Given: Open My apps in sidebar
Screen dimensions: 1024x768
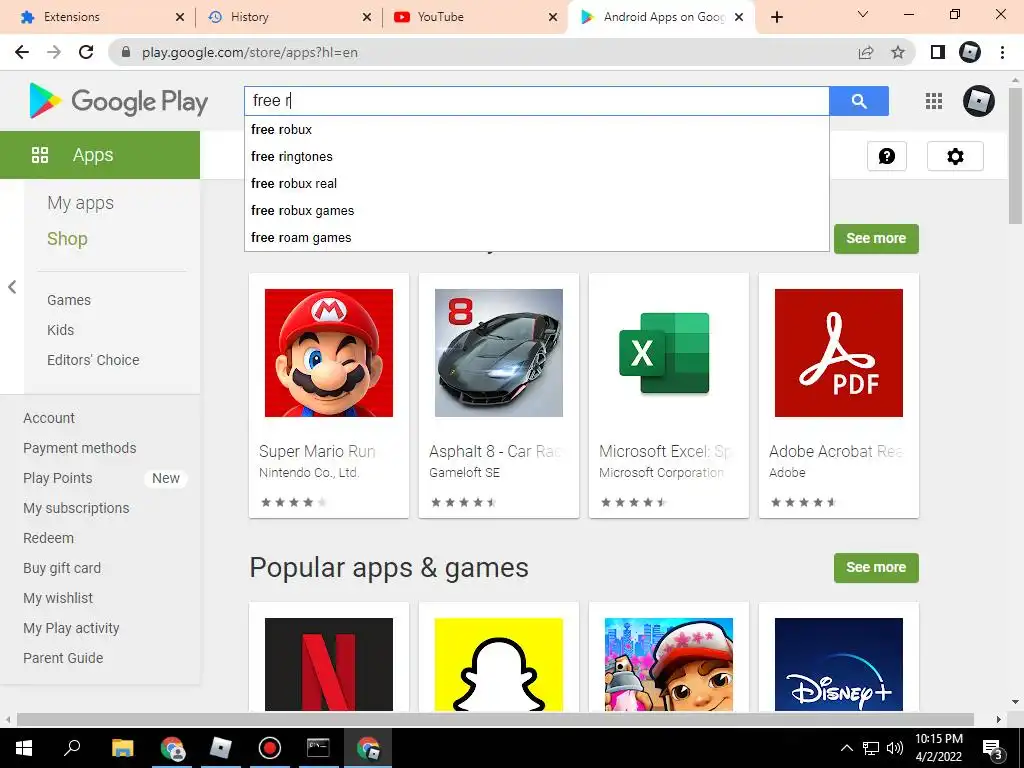Looking at the screenshot, I should pos(80,203).
